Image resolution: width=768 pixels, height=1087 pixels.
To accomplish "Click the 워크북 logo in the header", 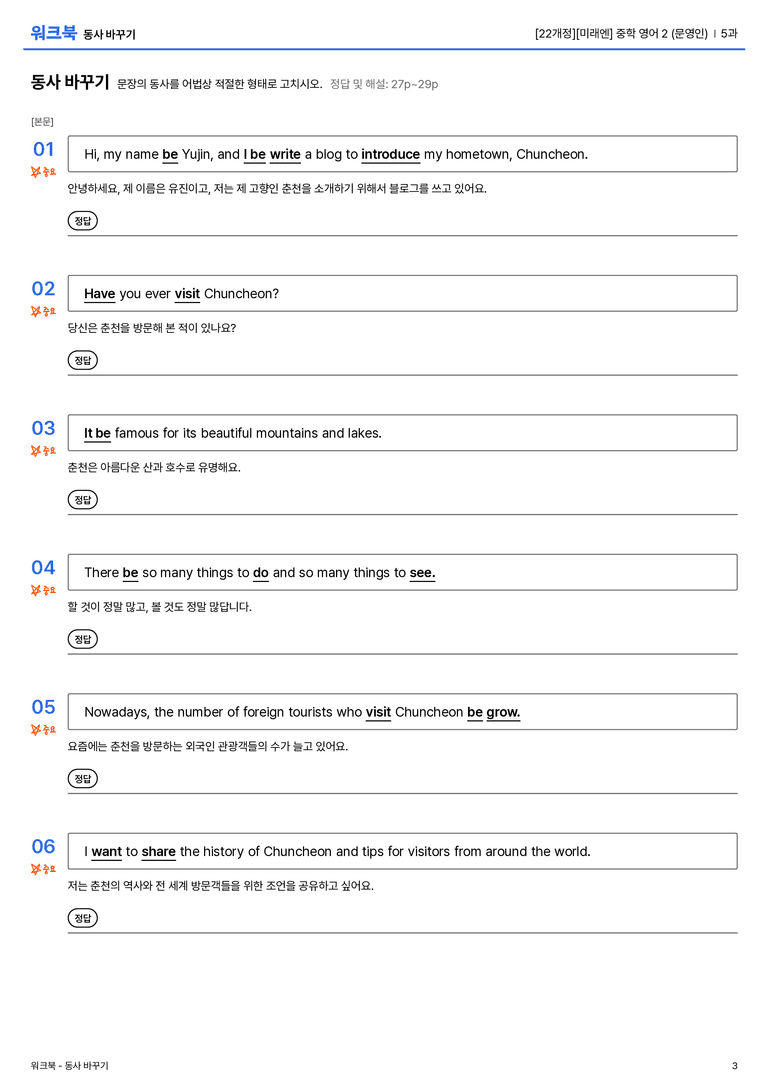I will point(53,33).
